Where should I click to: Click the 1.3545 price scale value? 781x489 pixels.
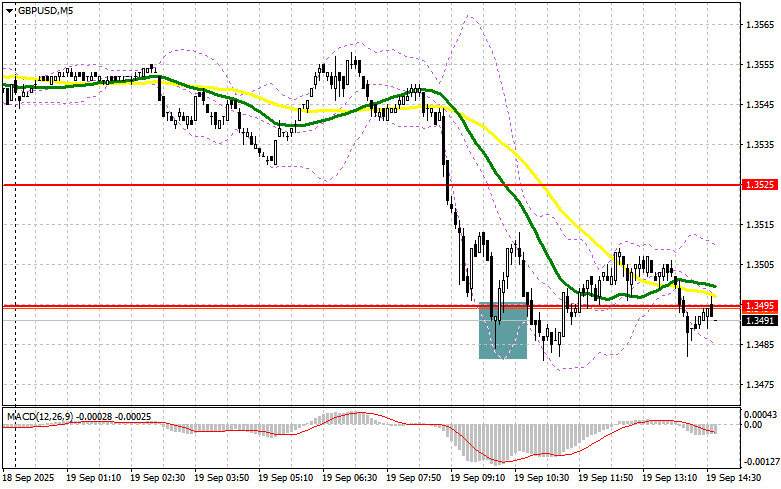(x=760, y=105)
